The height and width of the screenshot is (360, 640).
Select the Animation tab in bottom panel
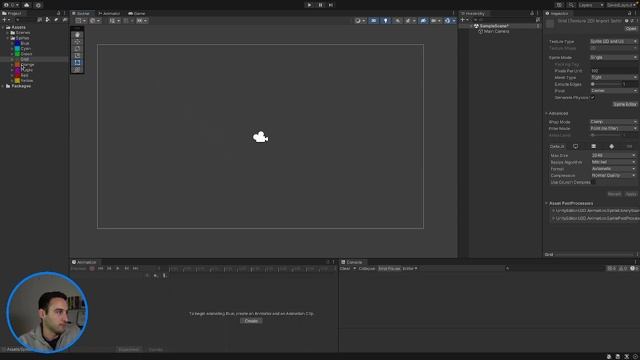(84, 262)
